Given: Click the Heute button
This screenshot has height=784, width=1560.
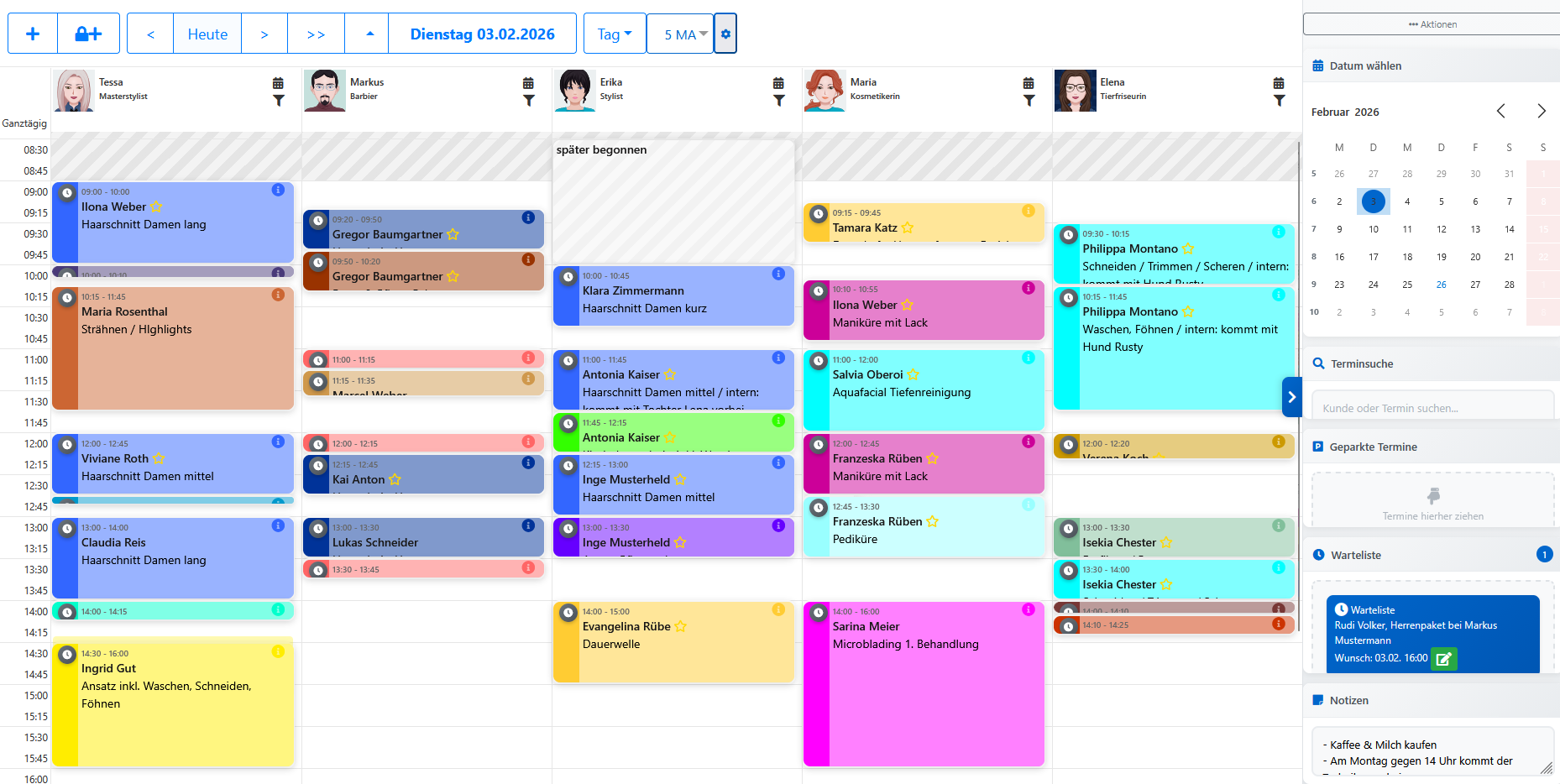Looking at the screenshot, I should tap(207, 34).
